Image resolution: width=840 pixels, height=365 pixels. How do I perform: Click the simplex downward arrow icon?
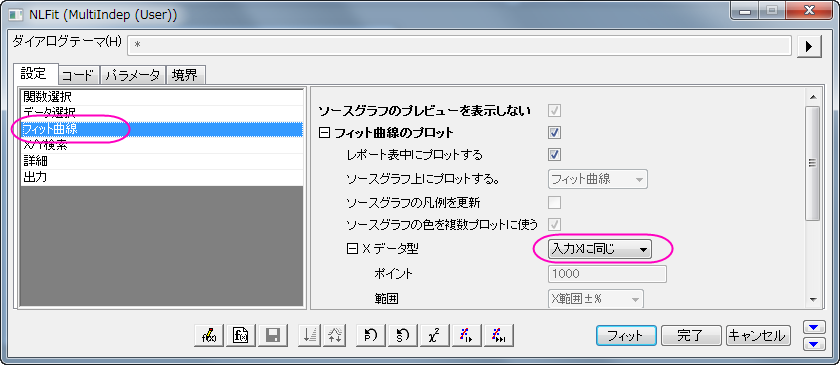pyautogui.click(x=310, y=336)
